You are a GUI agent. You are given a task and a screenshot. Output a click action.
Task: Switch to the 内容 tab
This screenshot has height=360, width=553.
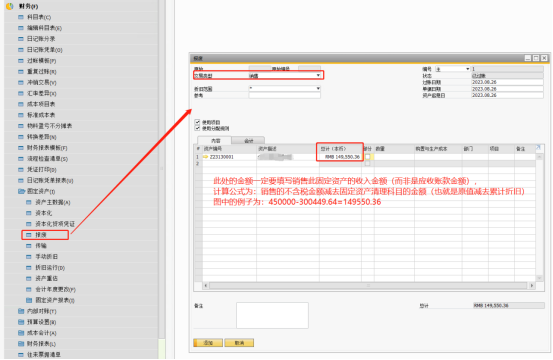(x=215, y=140)
